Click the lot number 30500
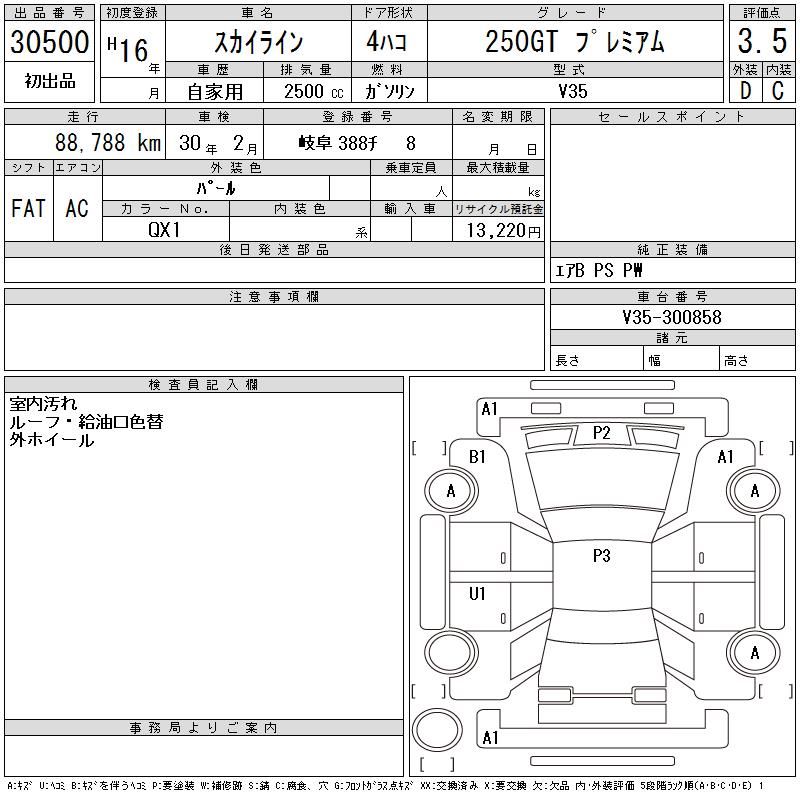Screen dimensions: 800x800 click(x=50, y=42)
